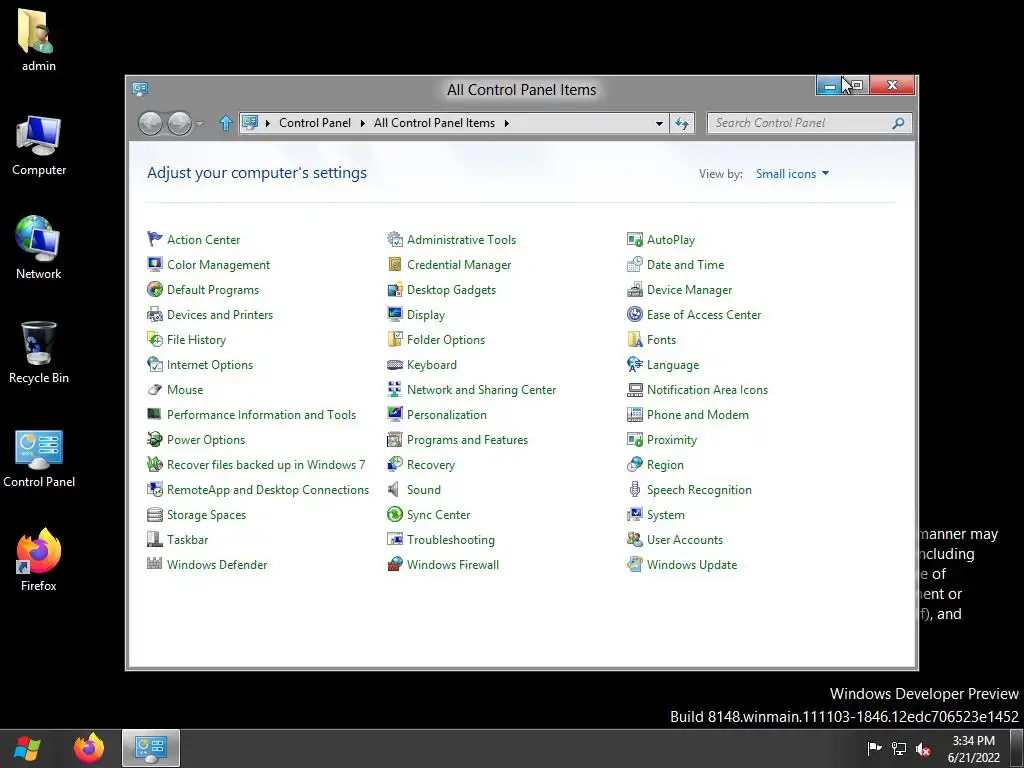Select the Recycle Bin desktop icon
The width and height of the screenshot is (1024, 768).
(x=39, y=352)
